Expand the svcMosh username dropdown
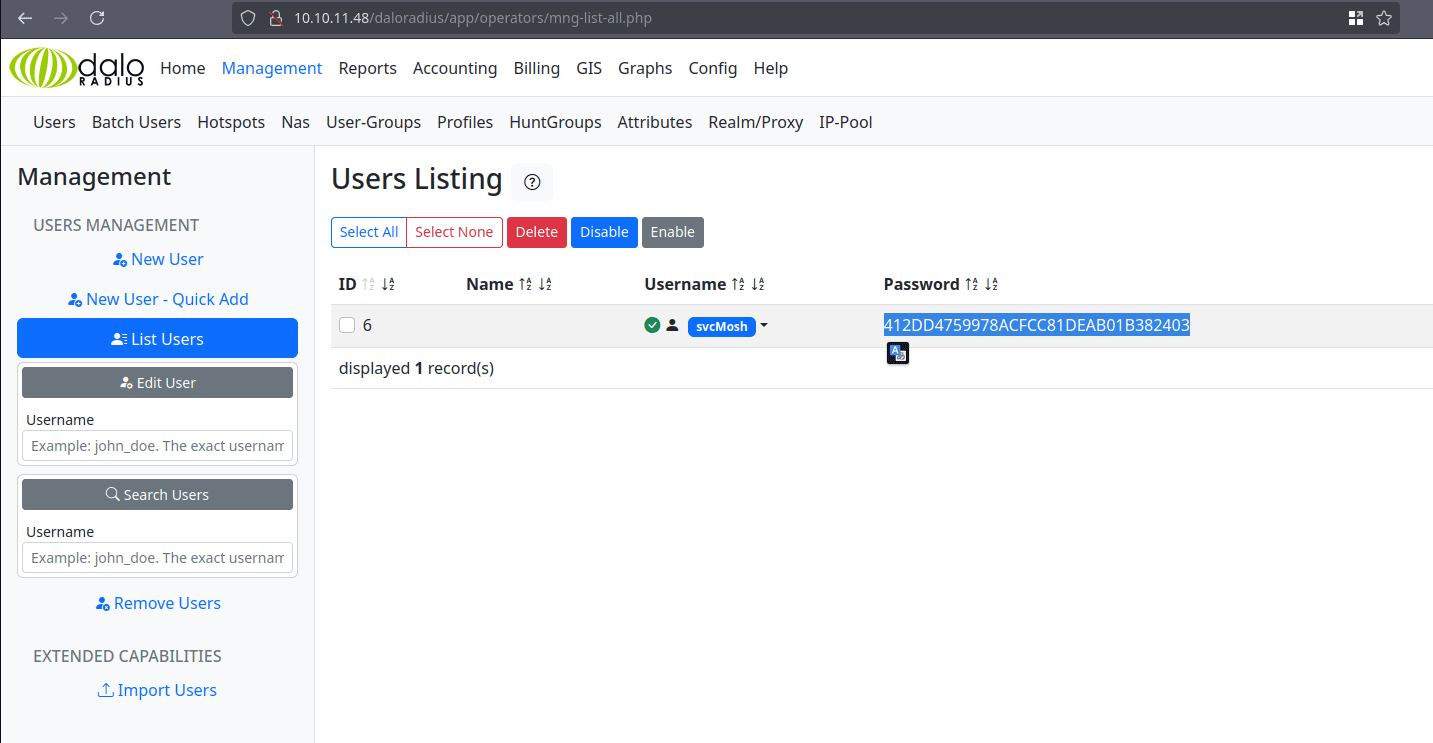Image resolution: width=1433 pixels, height=743 pixels. (x=764, y=325)
